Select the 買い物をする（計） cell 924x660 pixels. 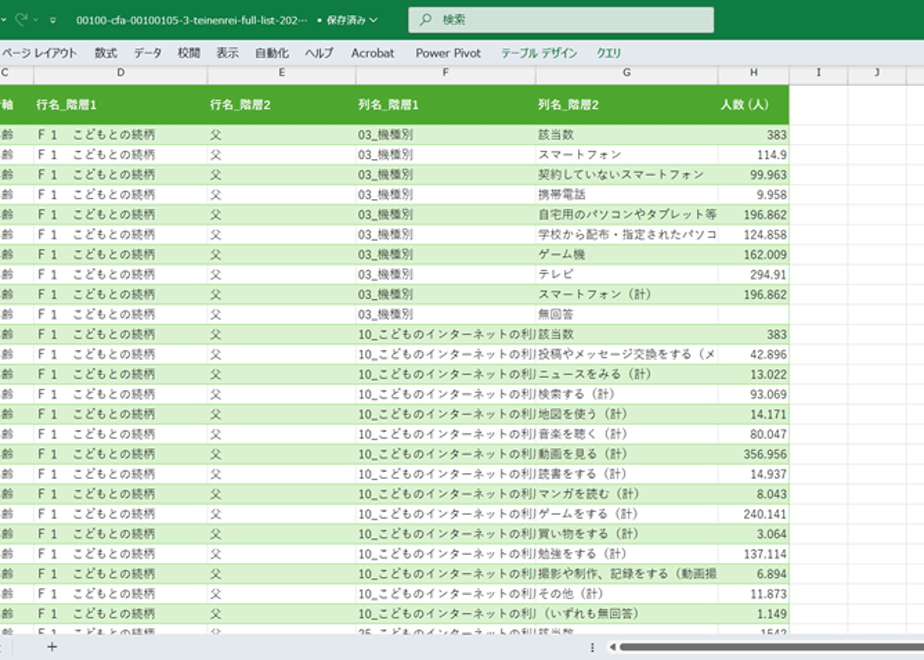(626, 534)
